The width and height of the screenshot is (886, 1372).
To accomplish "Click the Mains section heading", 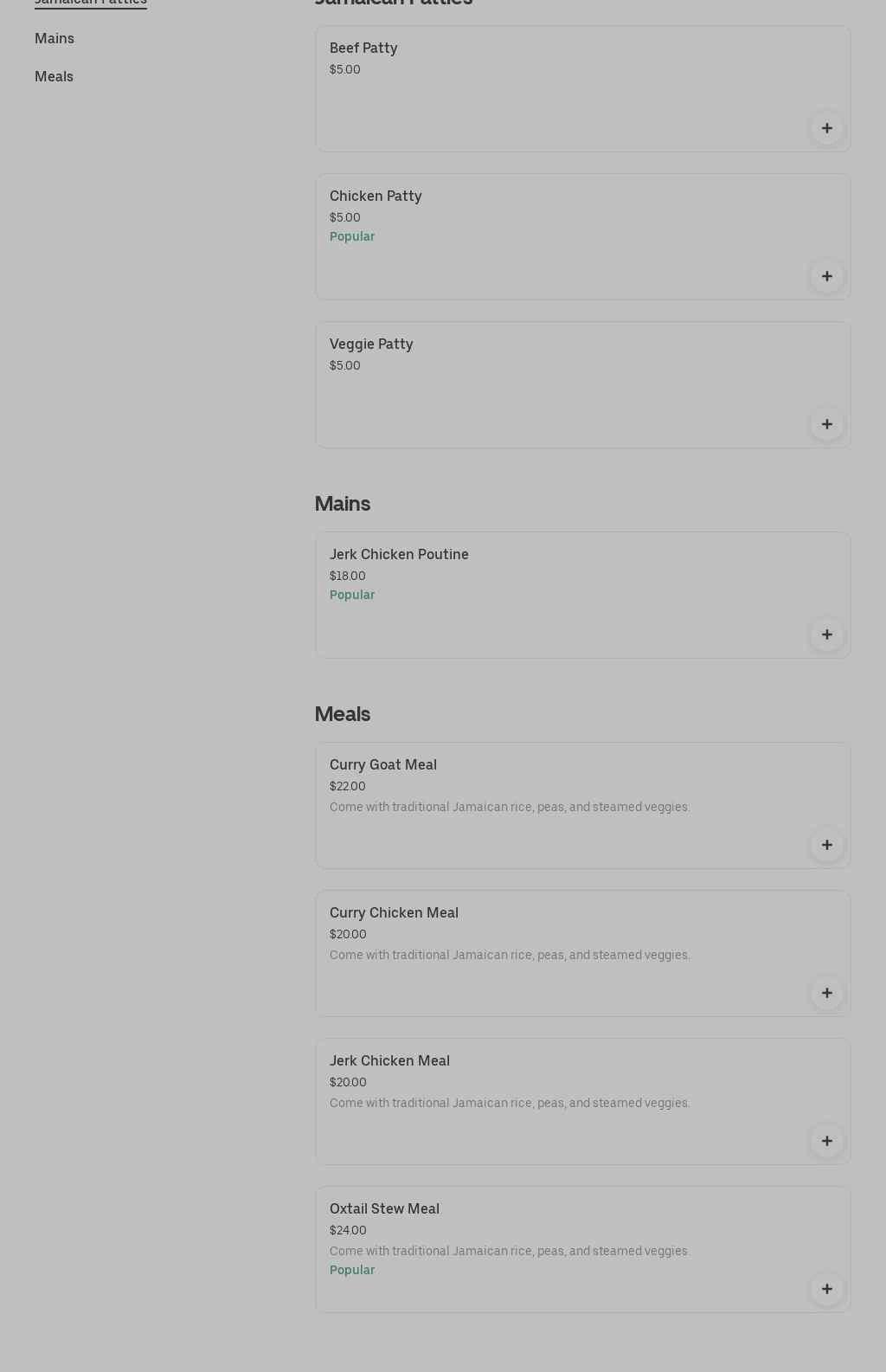I will pos(343,504).
